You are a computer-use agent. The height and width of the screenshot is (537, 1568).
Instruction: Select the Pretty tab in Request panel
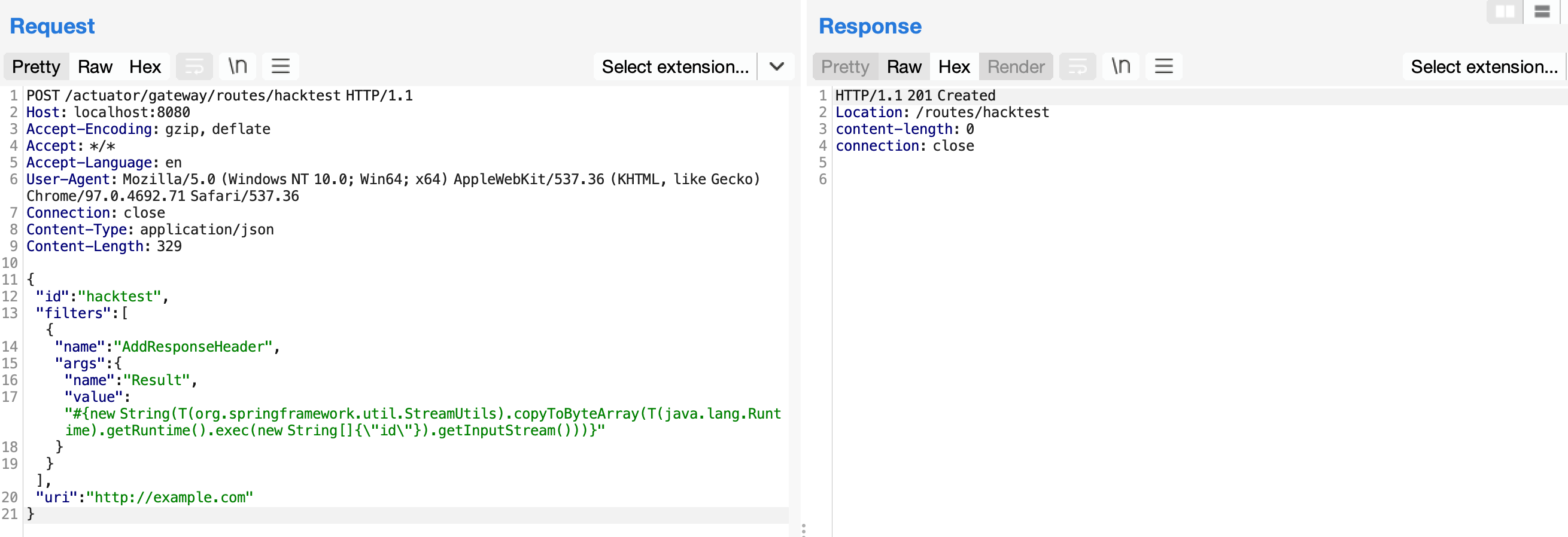click(37, 66)
